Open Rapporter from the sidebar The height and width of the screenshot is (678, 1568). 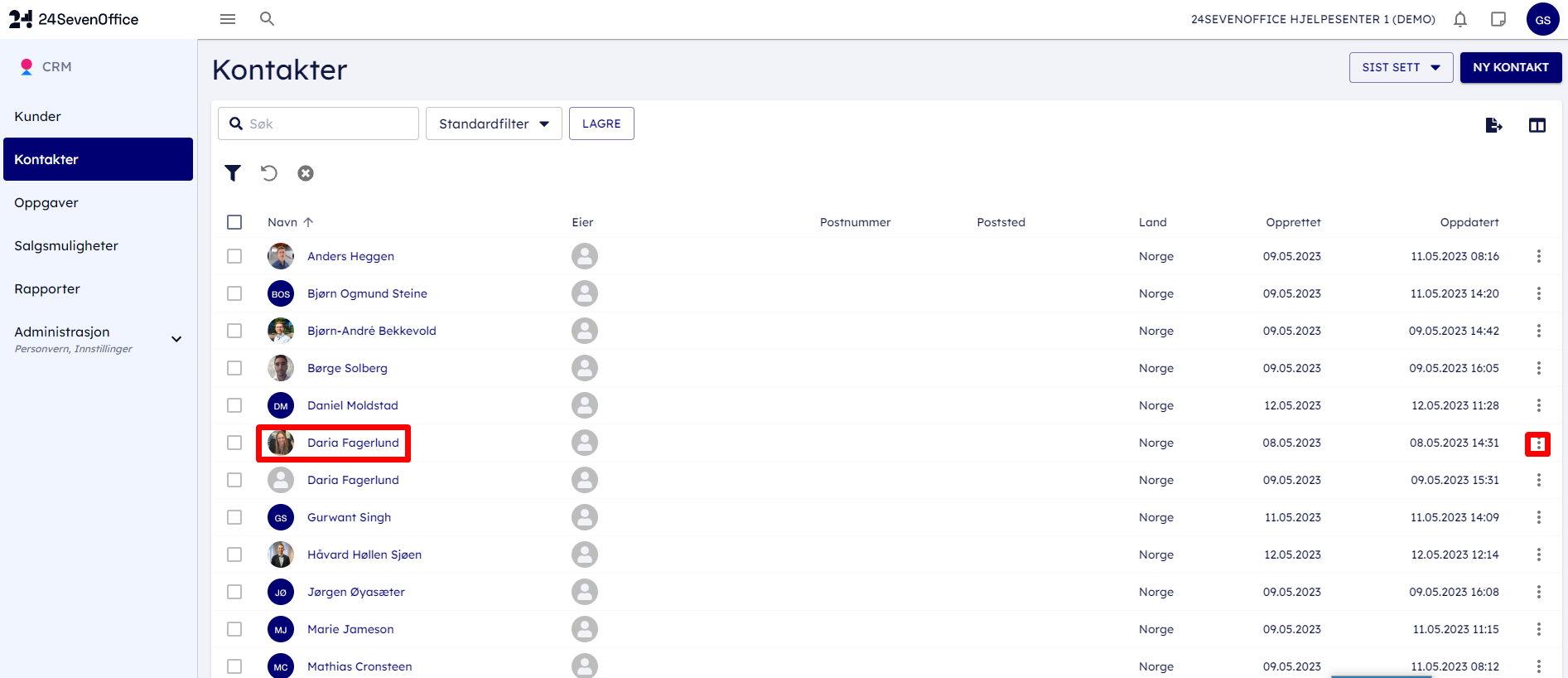tap(47, 288)
